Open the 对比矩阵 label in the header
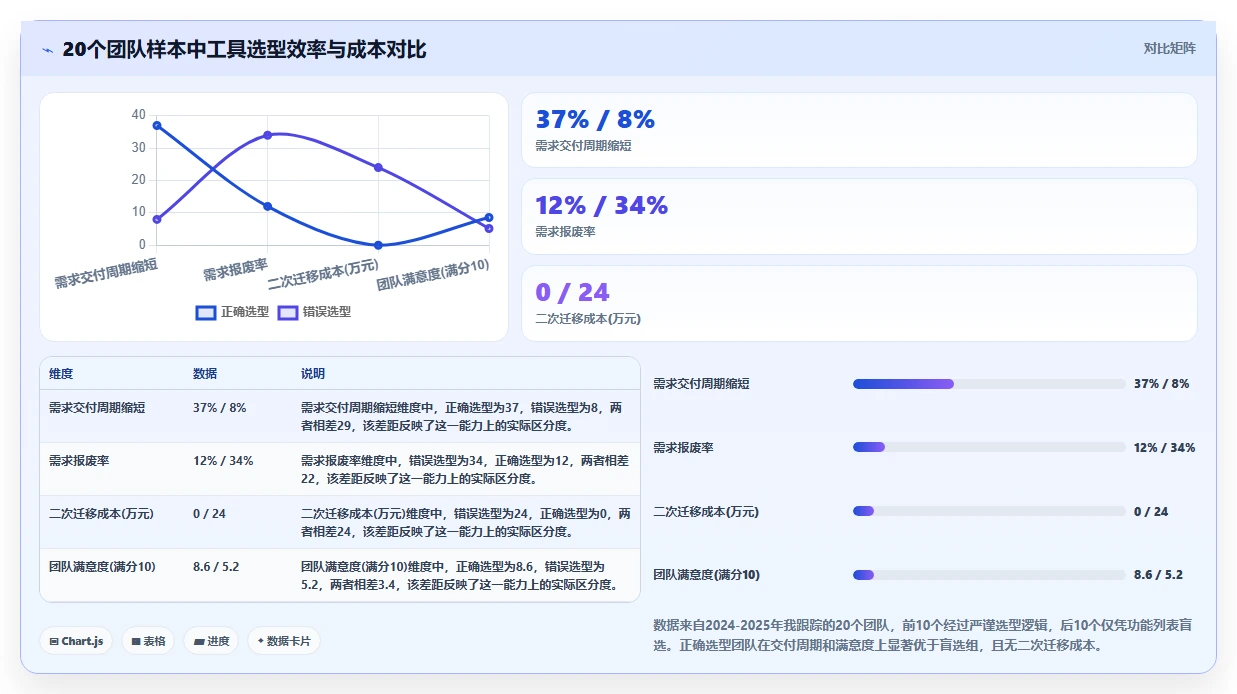Viewport: 1237px width, 694px height. [x=1169, y=48]
